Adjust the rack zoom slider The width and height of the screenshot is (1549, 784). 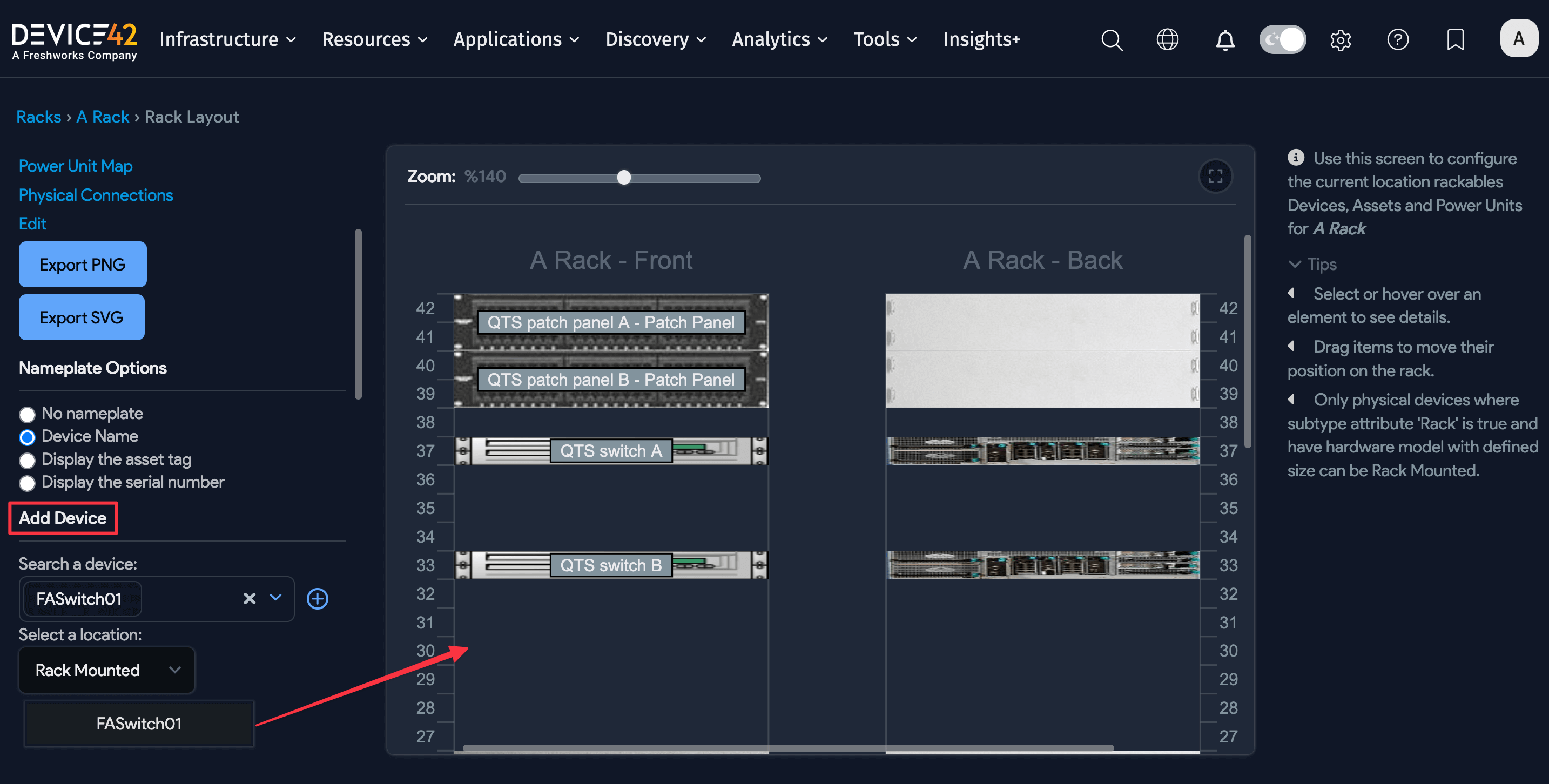click(x=624, y=177)
